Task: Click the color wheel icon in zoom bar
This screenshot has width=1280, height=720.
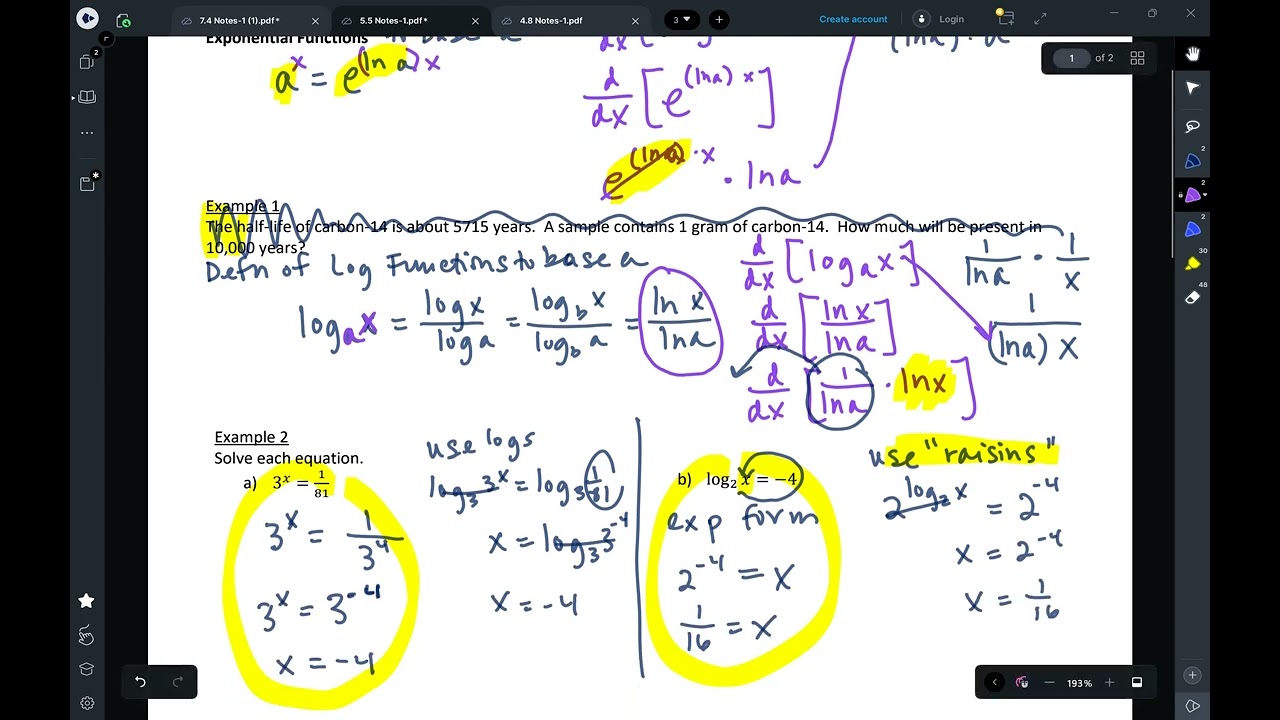Action: [x=1022, y=682]
